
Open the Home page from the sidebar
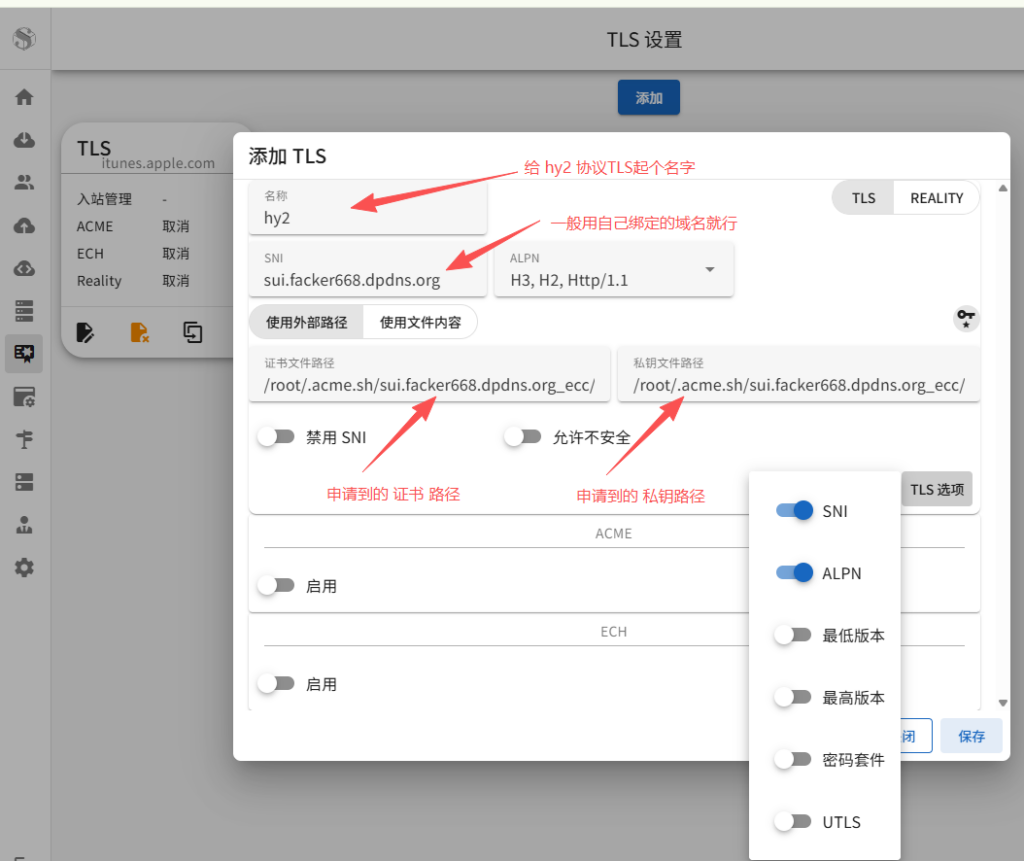click(24, 97)
